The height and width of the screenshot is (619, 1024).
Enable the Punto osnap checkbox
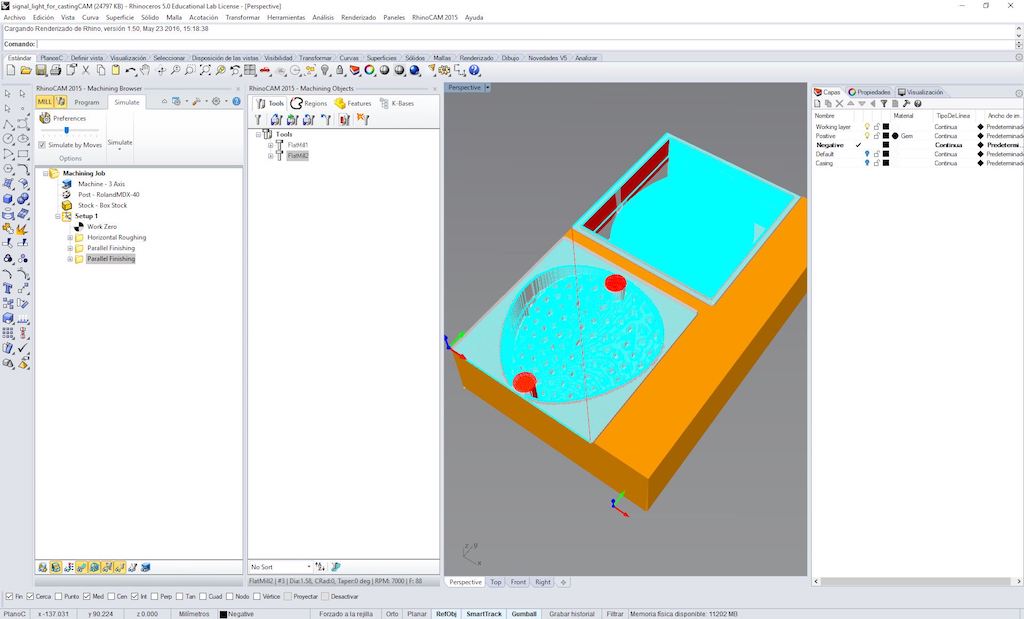tap(59, 596)
